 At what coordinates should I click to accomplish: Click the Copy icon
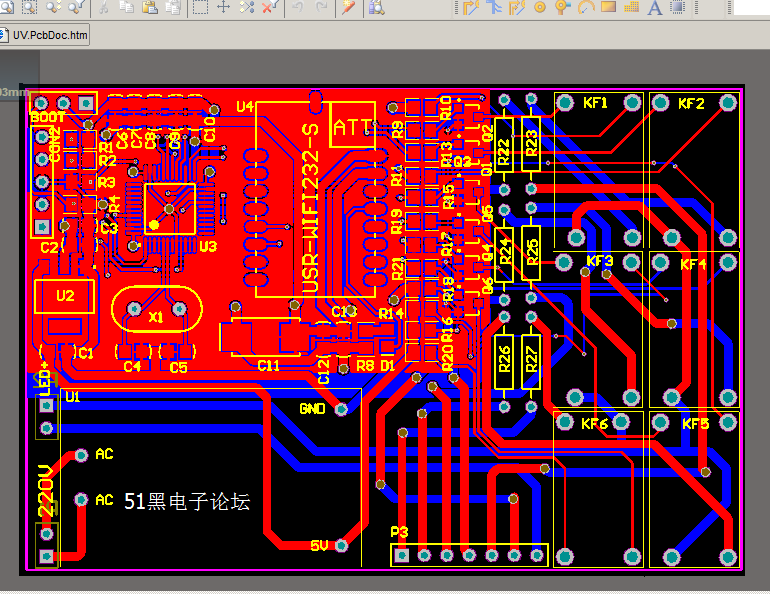coord(127,7)
